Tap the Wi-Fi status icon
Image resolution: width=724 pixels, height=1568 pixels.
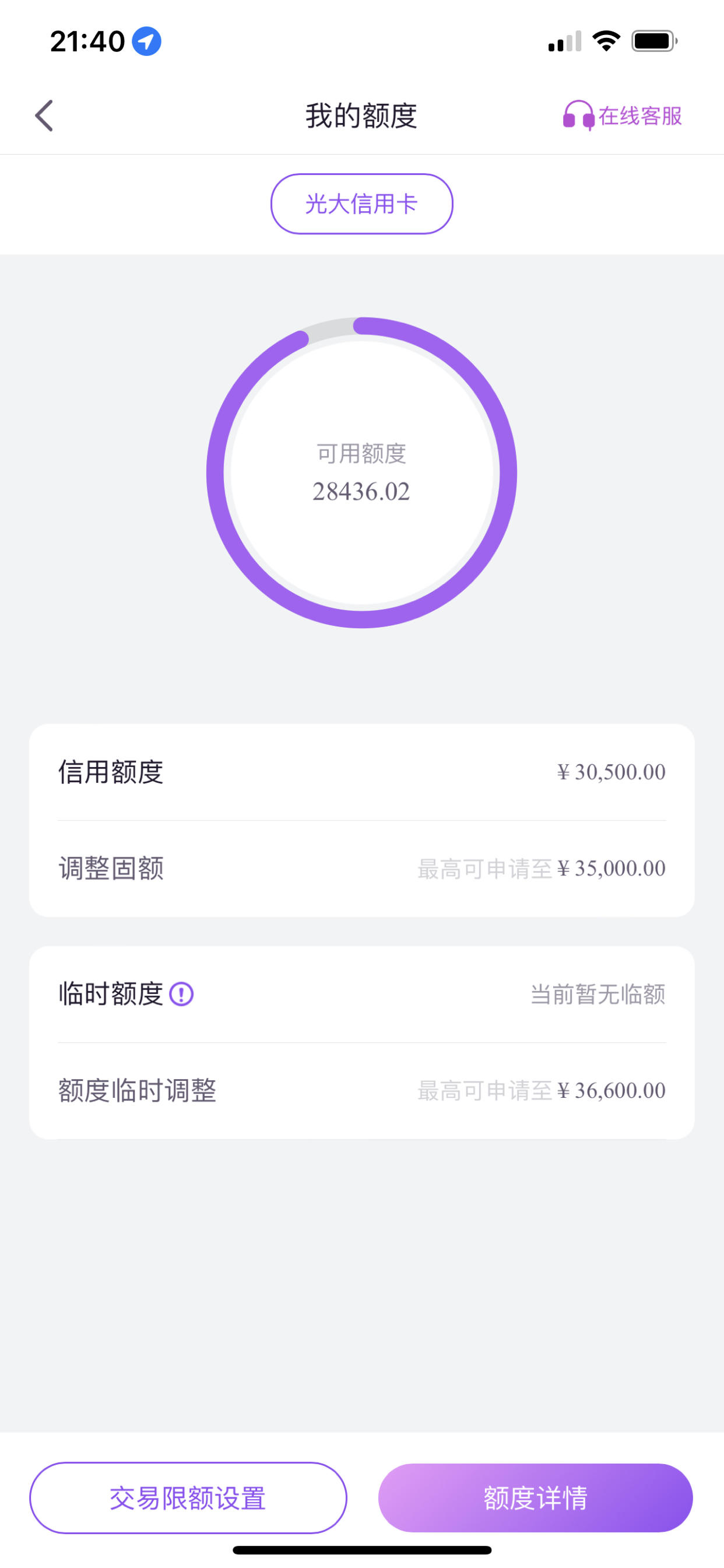click(x=606, y=41)
